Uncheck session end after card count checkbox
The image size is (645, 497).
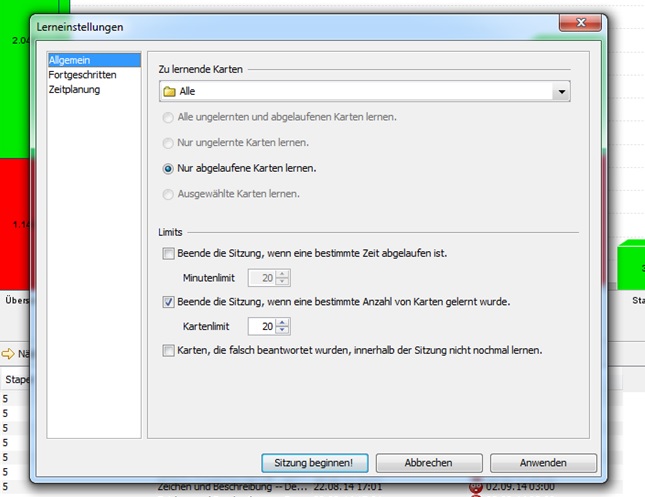[x=168, y=302]
